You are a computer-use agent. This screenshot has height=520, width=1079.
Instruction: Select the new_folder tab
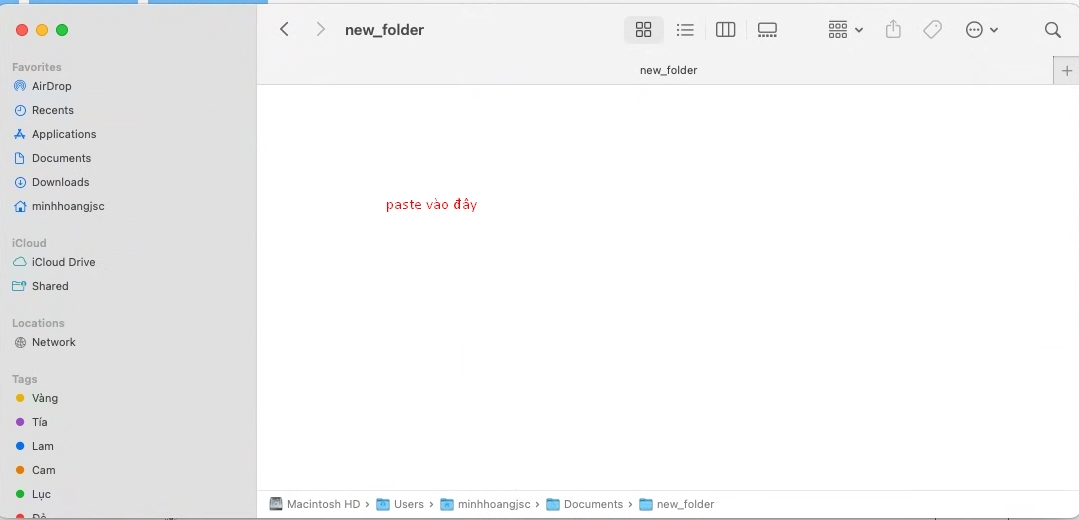(668, 71)
